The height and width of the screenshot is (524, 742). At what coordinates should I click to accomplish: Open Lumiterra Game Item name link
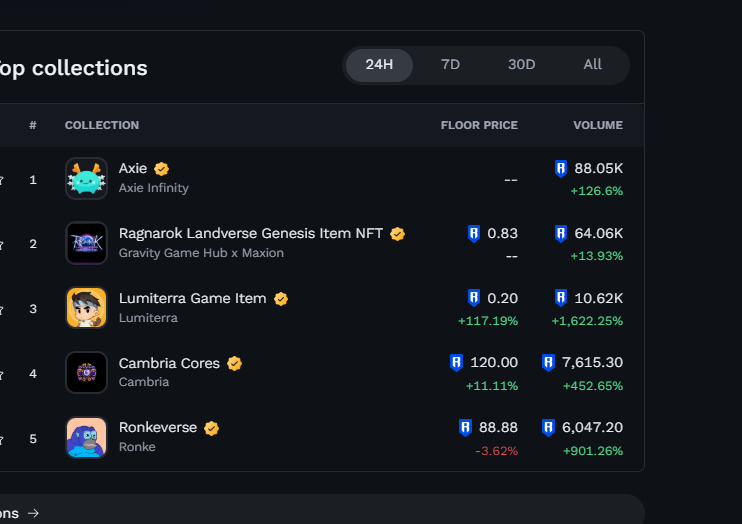pyautogui.click(x=193, y=298)
